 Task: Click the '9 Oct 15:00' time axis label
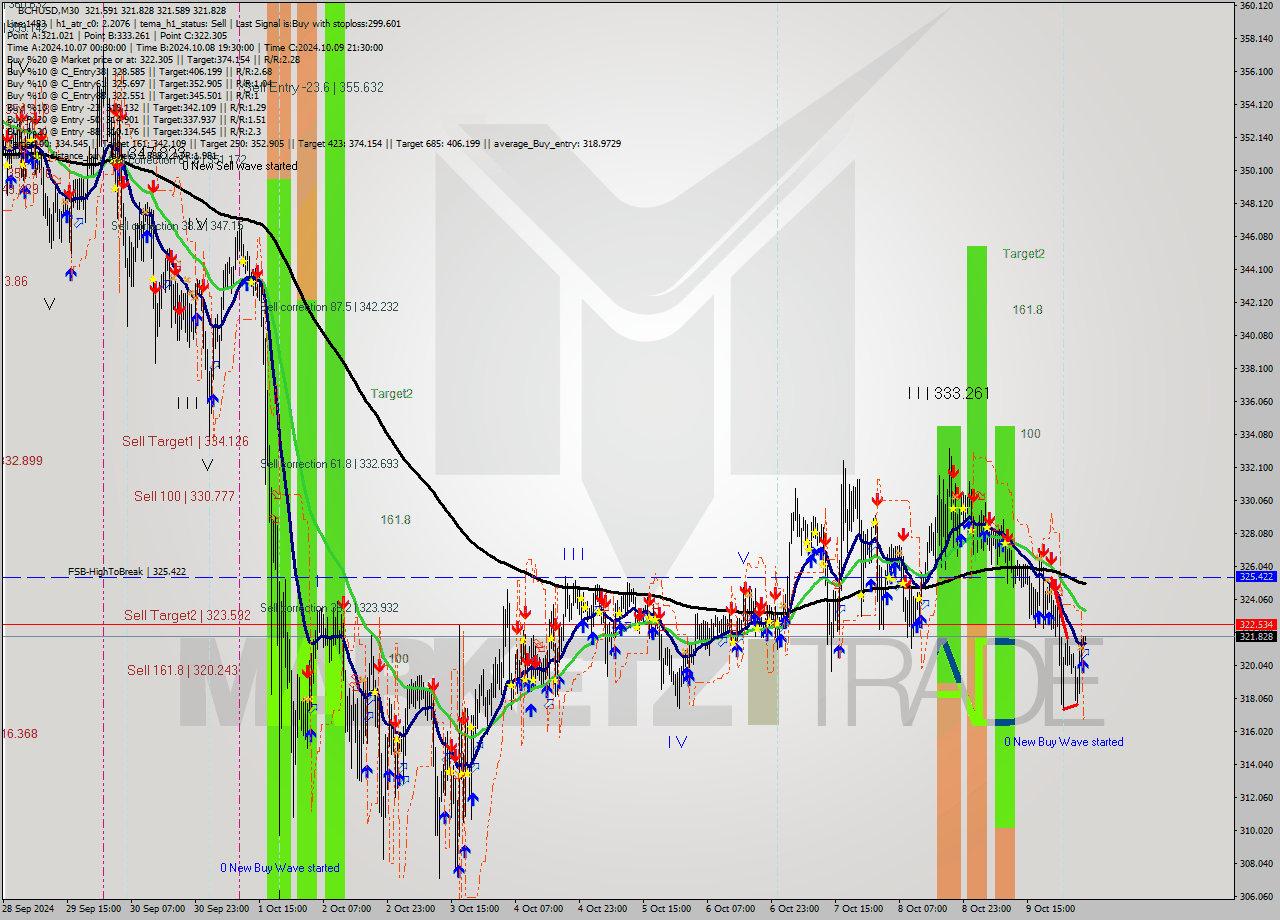click(x=1051, y=909)
